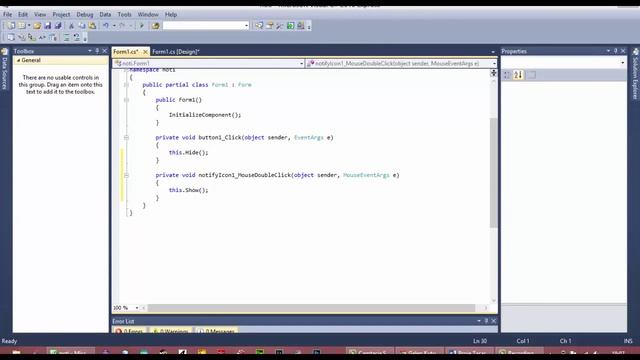Click the Start Page toolbar icon
The height and width of the screenshot is (360, 640).
tap(290, 26)
